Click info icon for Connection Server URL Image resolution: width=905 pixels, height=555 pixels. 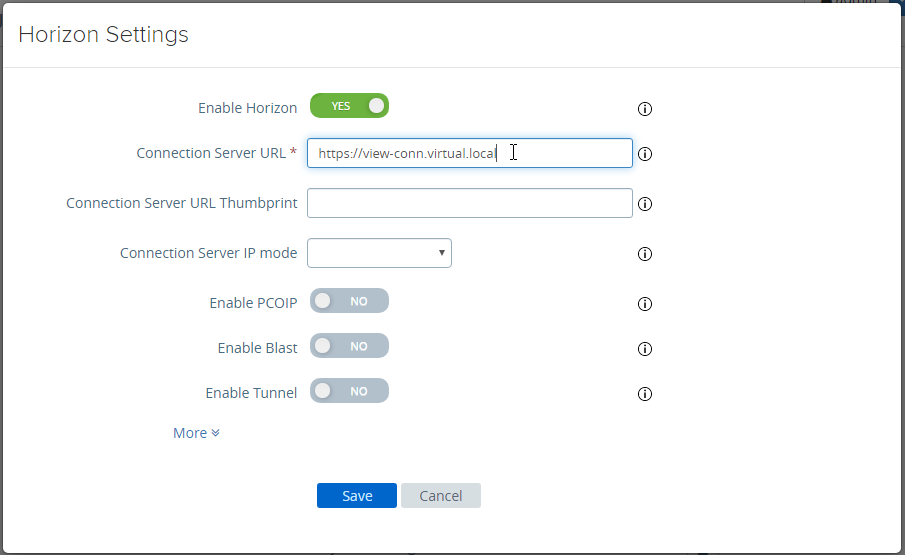[x=645, y=153]
